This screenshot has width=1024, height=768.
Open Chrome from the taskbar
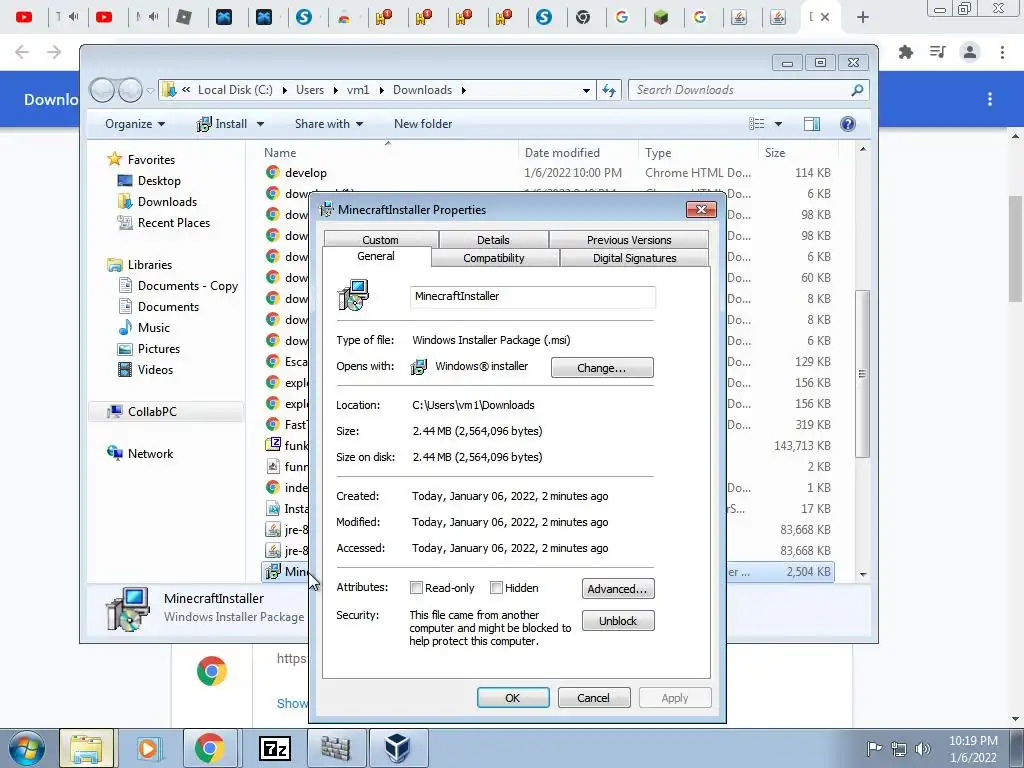[209, 748]
